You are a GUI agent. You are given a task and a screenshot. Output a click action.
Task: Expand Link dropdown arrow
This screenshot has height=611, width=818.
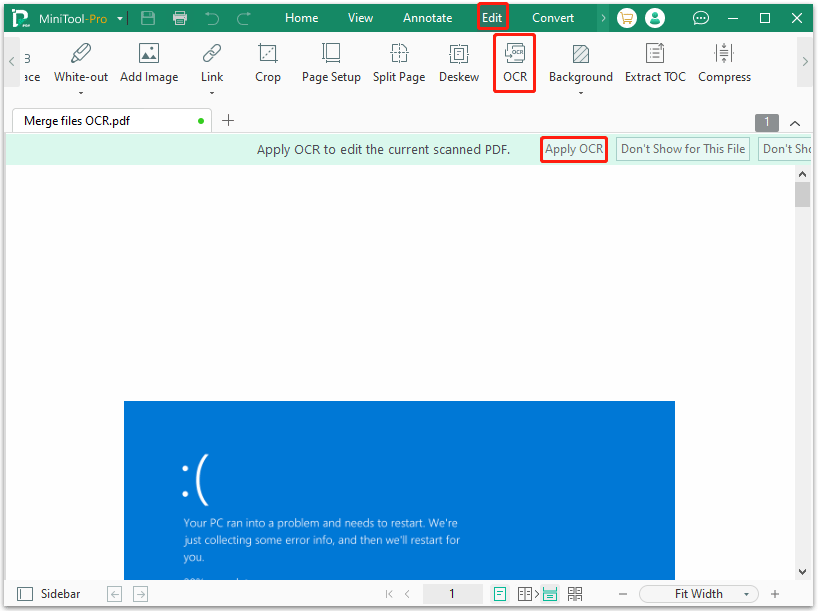point(212,93)
